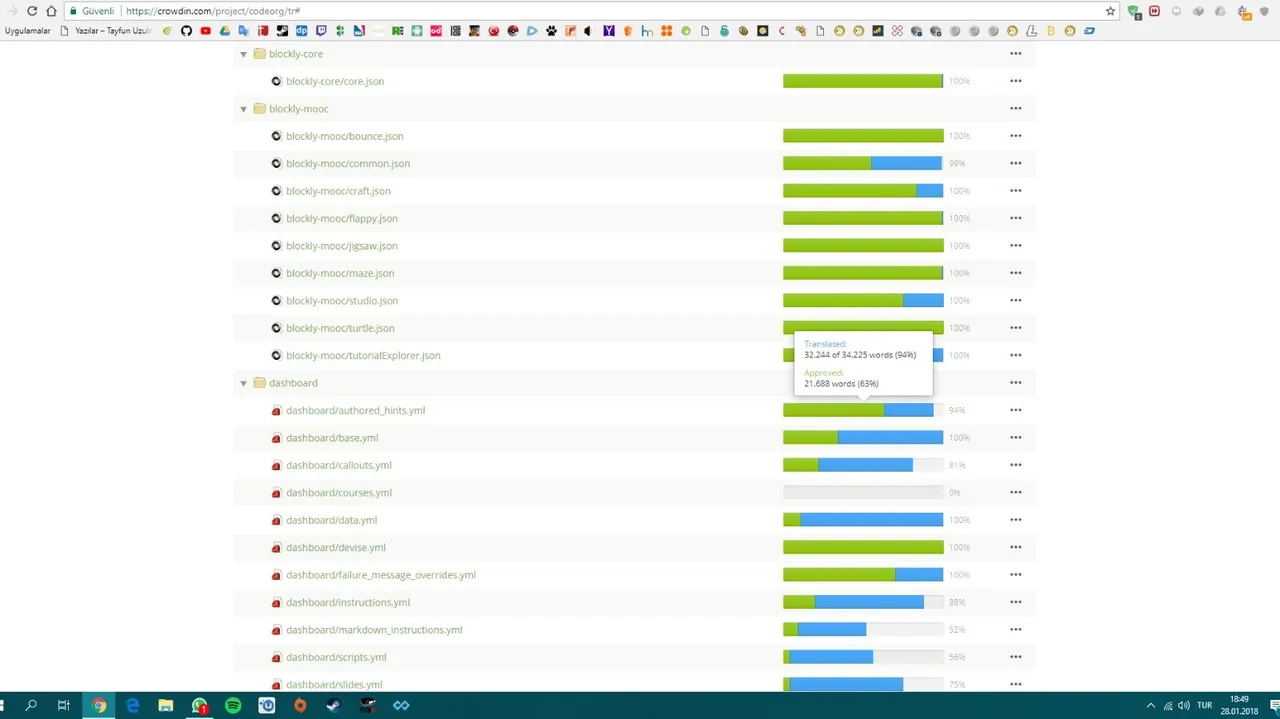Click the markdown_instructions.yml progress bar

[x=863, y=630]
